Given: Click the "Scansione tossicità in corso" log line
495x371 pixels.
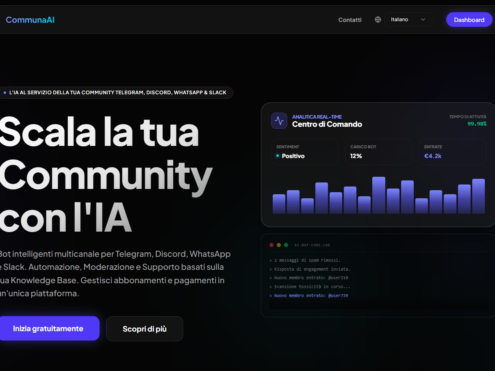Looking at the screenshot, I should pos(310,287).
